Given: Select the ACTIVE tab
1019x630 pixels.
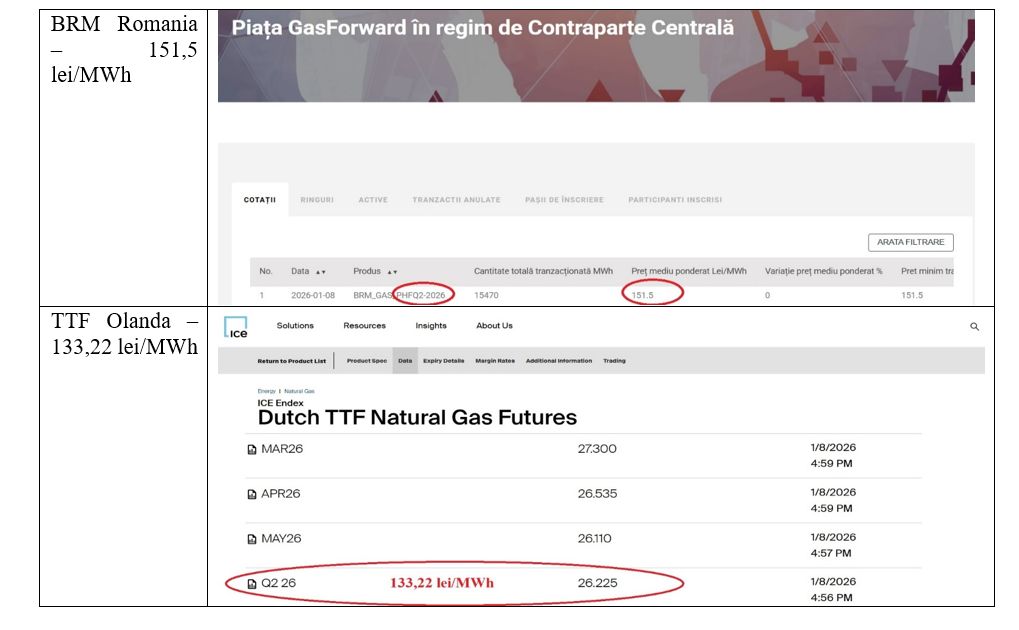Looking at the screenshot, I should coord(373,199).
